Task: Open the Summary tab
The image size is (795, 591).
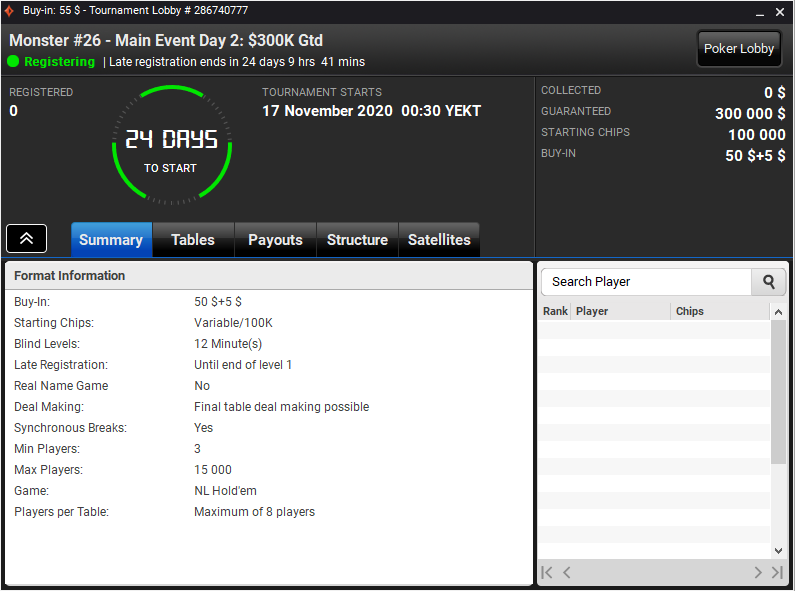Action: (x=112, y=240)
